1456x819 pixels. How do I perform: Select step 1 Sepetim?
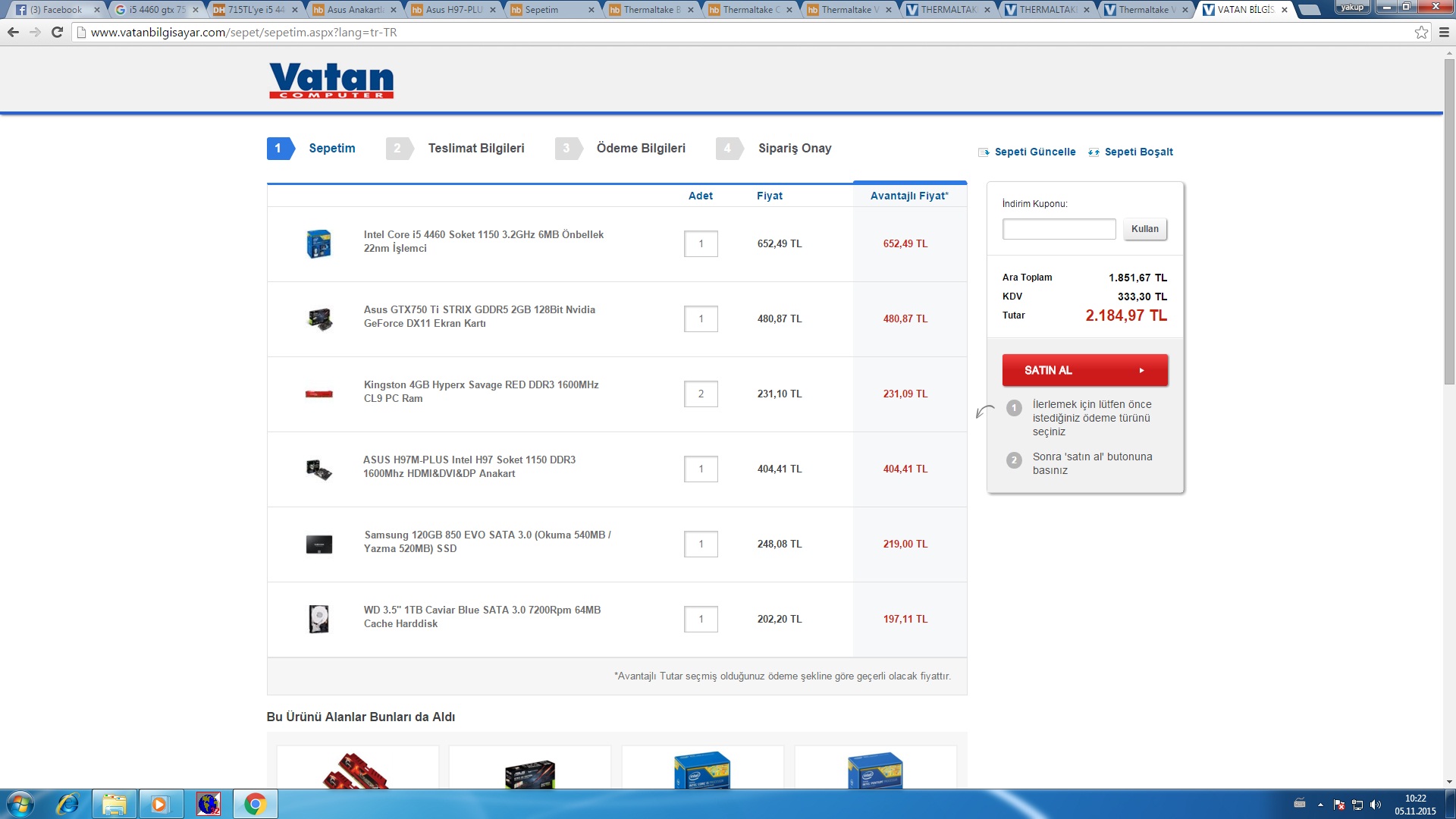click(x=311, y=149)
